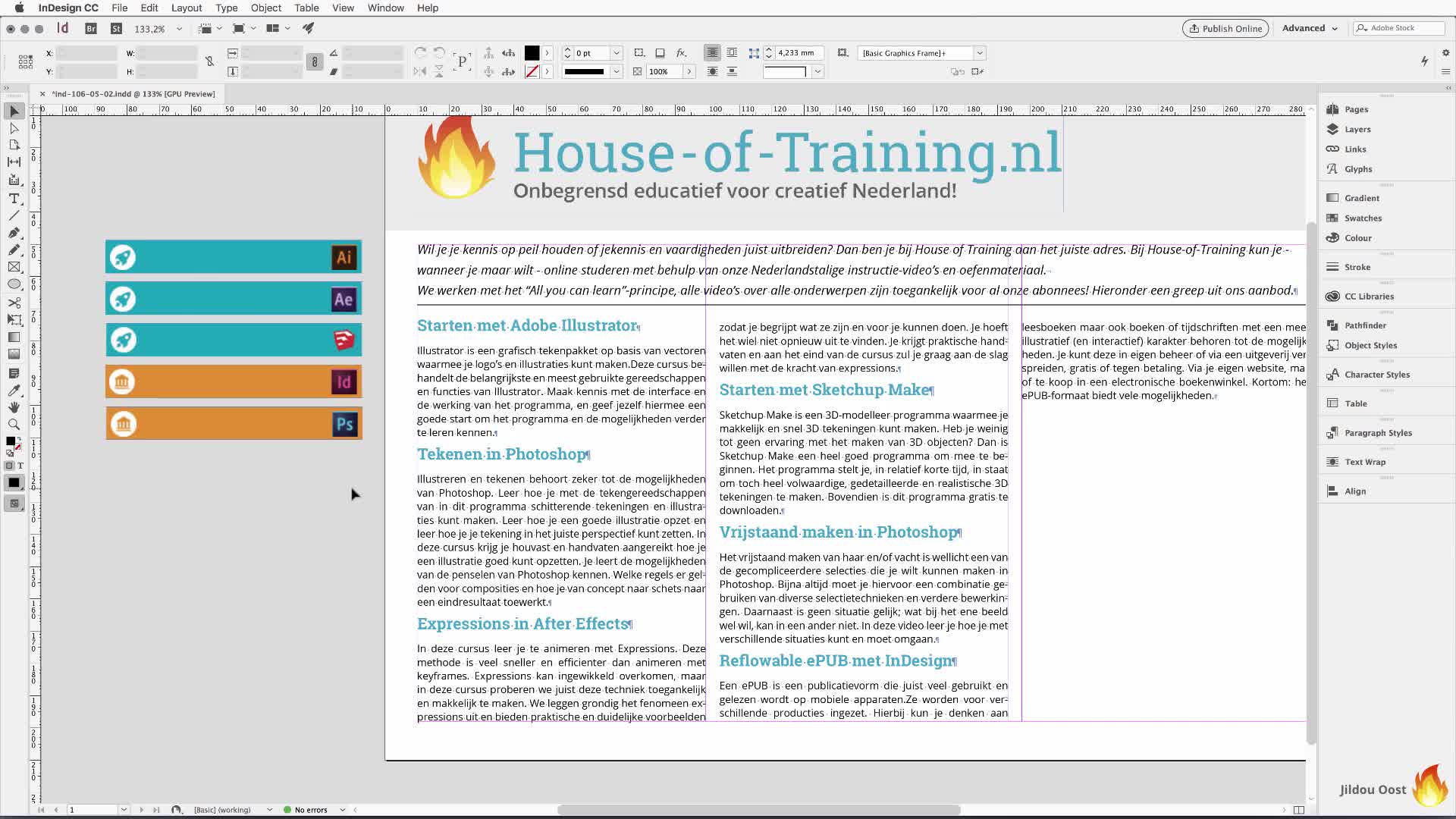
Task: Select the Gap tool
Action: [14, 162]
